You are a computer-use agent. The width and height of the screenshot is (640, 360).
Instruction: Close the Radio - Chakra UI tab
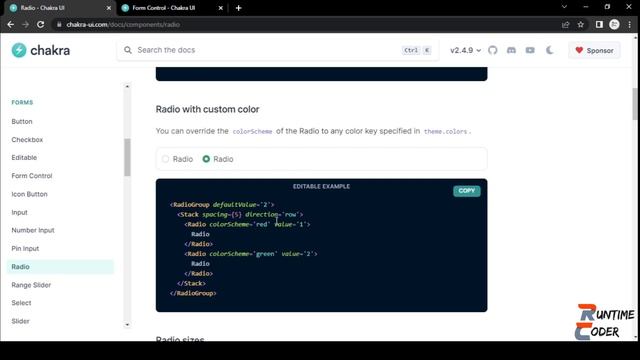(109, 8)
